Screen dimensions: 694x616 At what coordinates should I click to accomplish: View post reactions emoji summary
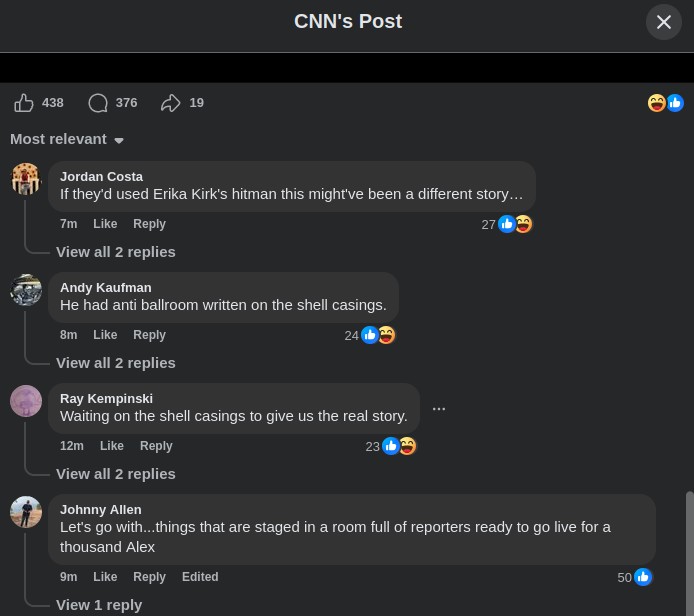[x=665, y=103]
